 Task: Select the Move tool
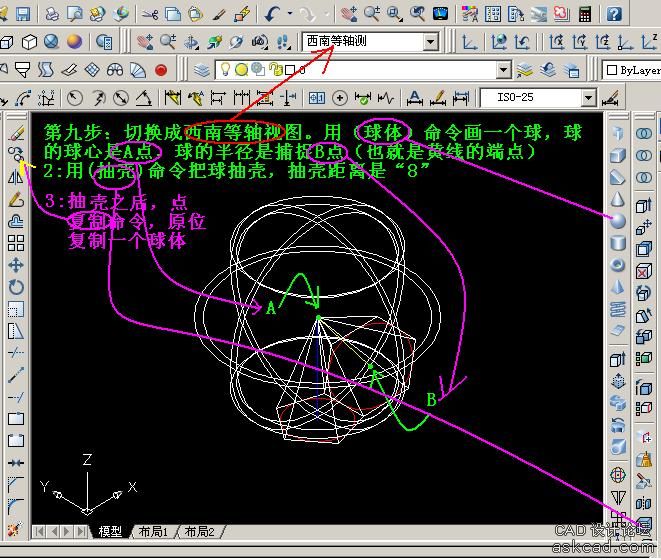click(16, 265)
